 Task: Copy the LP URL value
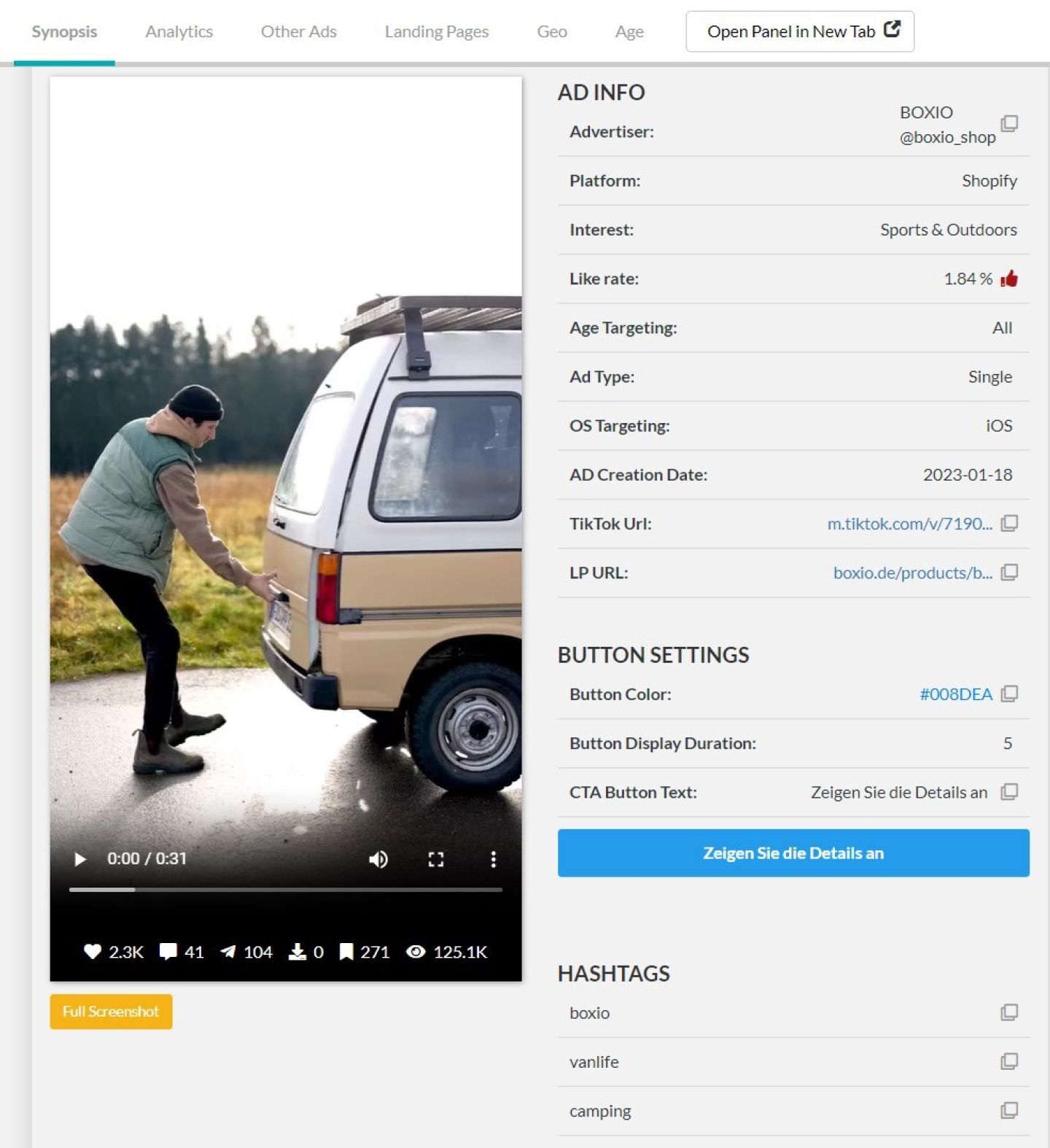click(x=1009, y=572)
